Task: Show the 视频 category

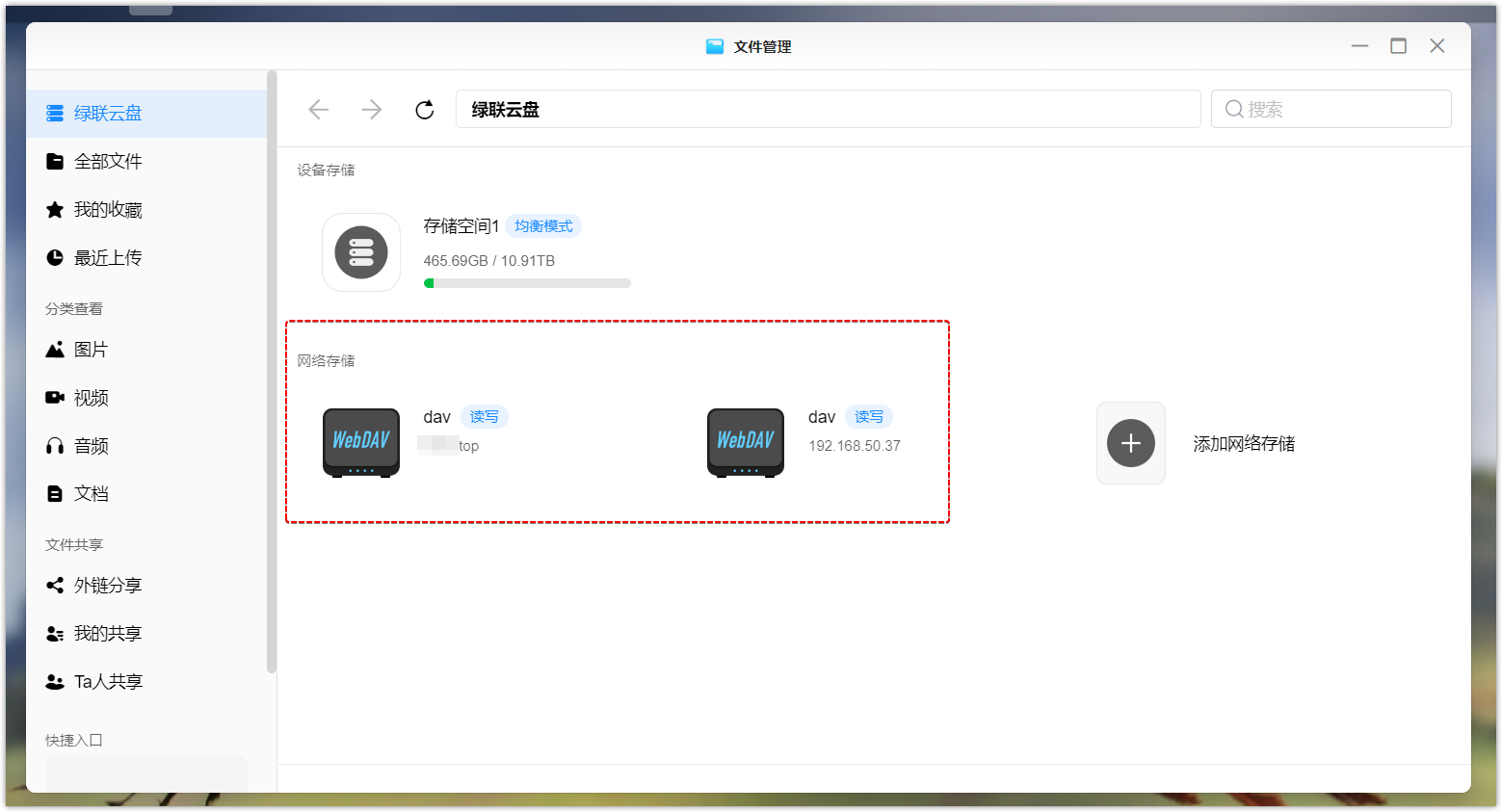Action: coord(146,397)
